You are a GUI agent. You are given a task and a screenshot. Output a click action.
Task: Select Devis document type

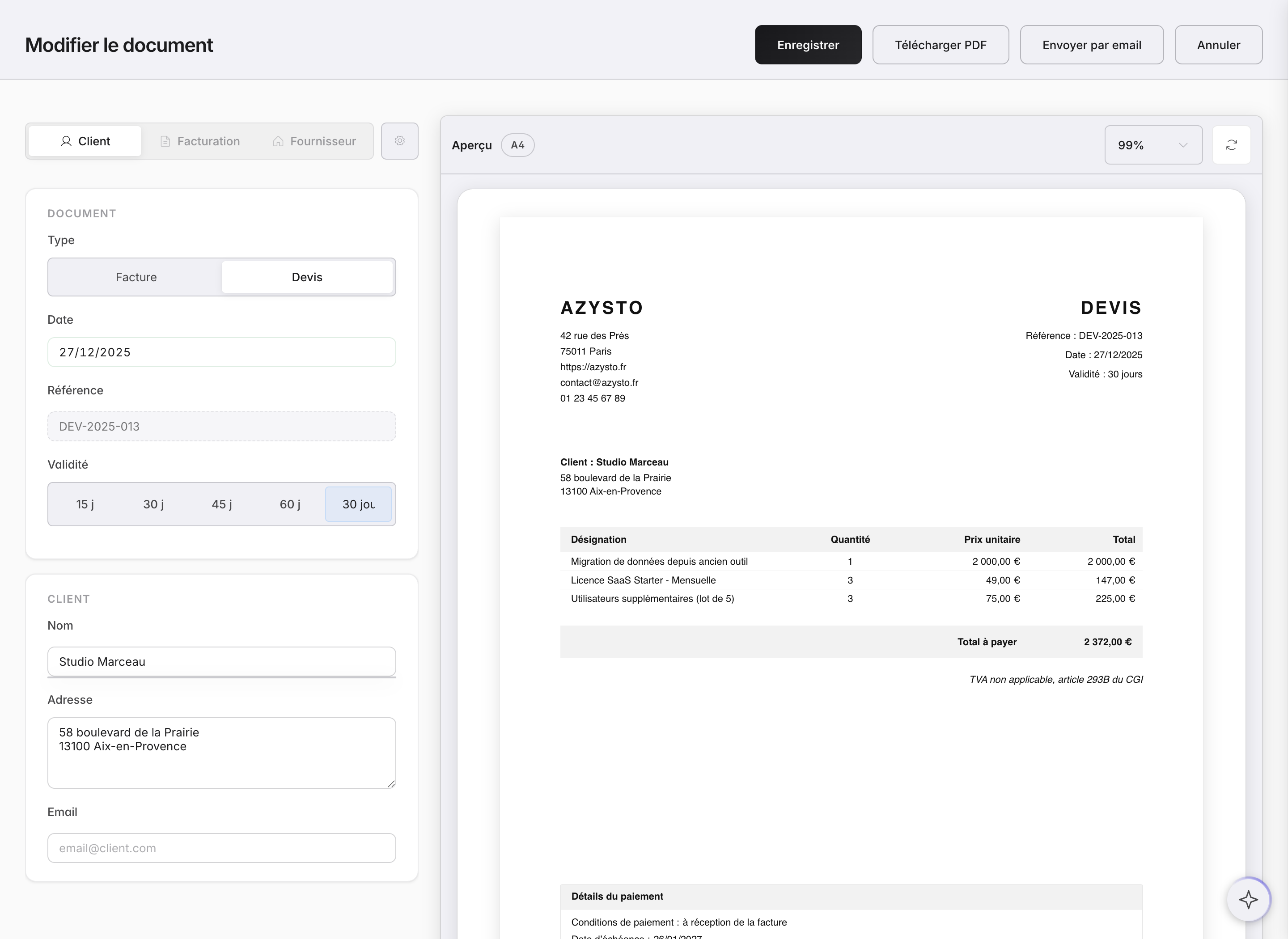(307, 277)
